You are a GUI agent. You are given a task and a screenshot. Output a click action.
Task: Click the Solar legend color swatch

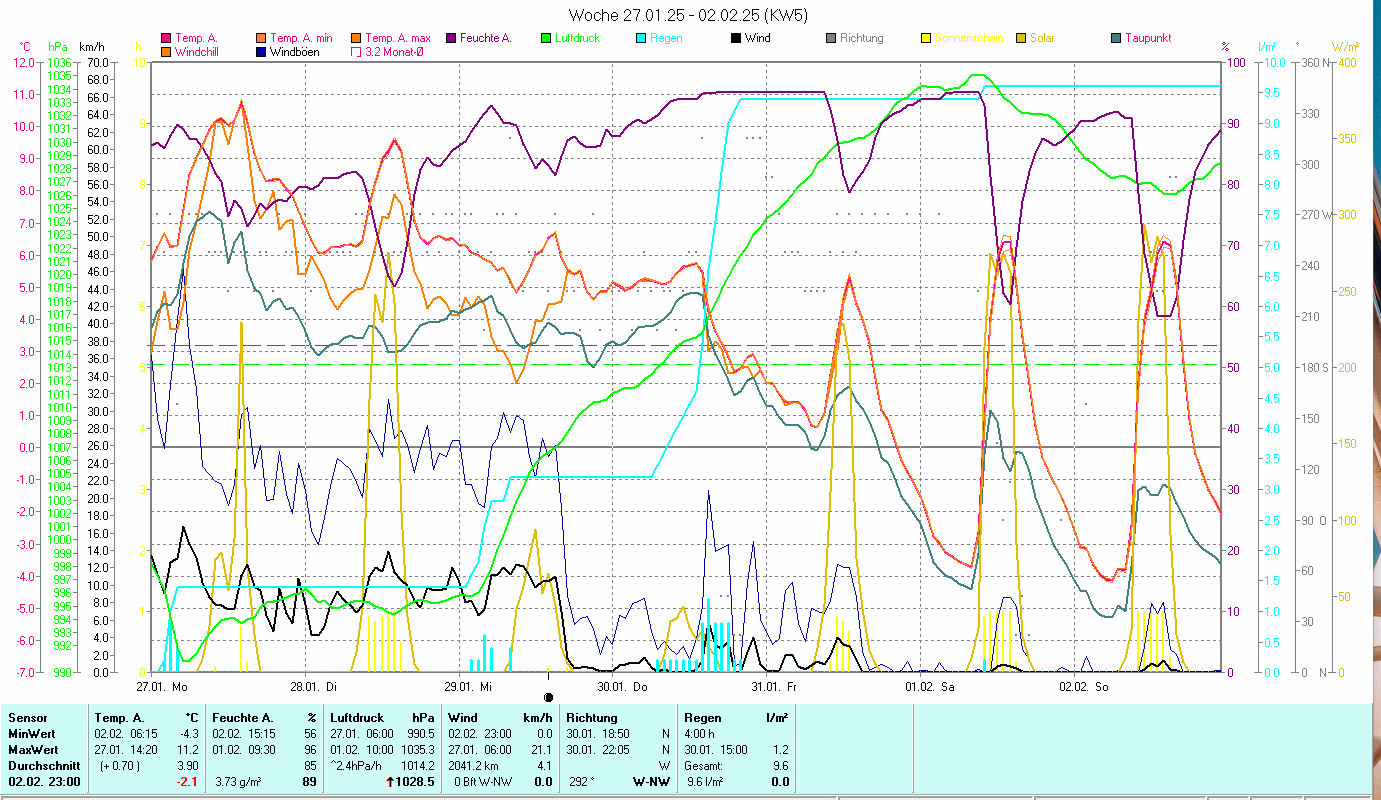tap(1021, 38)
